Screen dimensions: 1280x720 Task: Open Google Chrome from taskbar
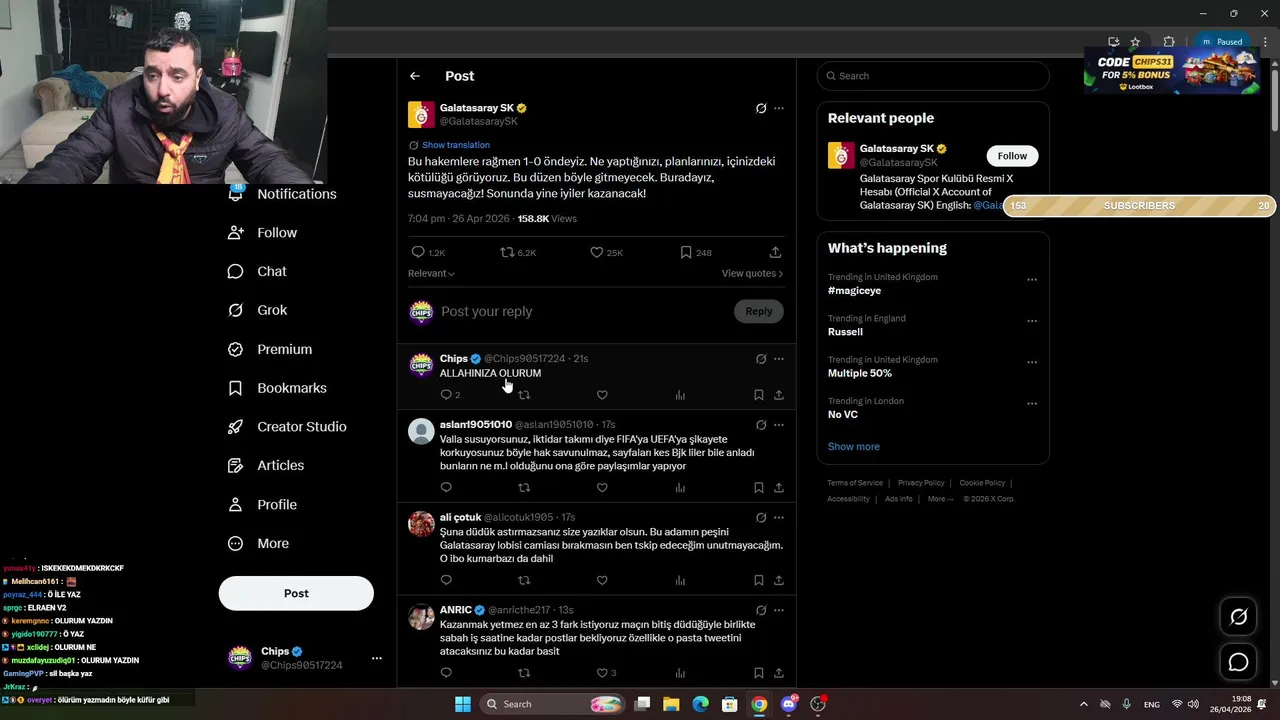759,704
